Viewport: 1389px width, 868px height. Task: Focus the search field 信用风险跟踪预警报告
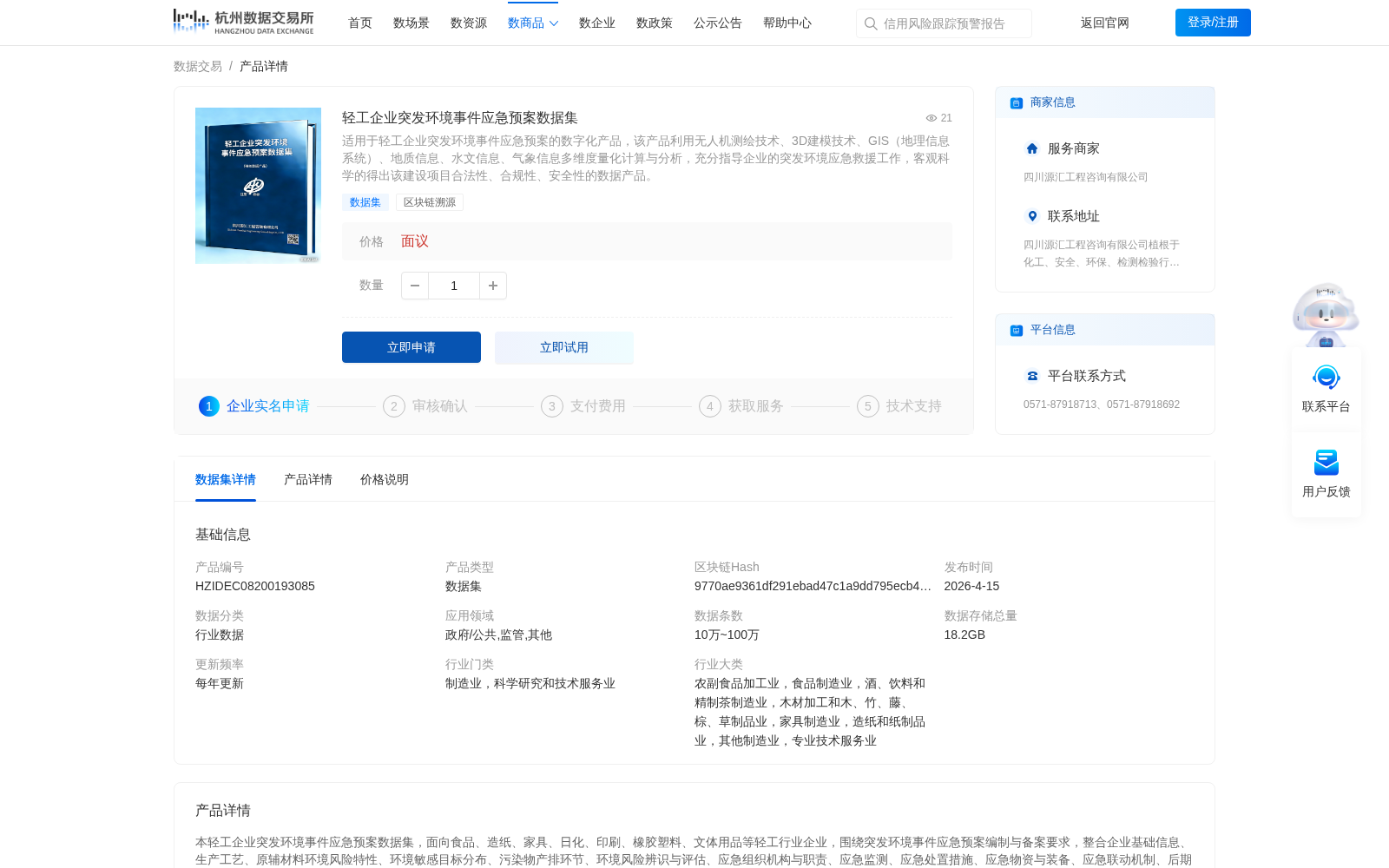pos(944,23)
